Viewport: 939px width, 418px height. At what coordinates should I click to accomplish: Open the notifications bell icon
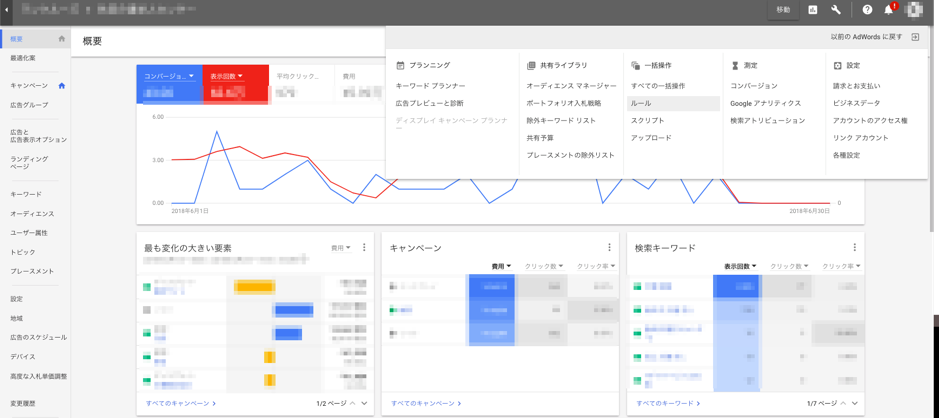point(889,10)
